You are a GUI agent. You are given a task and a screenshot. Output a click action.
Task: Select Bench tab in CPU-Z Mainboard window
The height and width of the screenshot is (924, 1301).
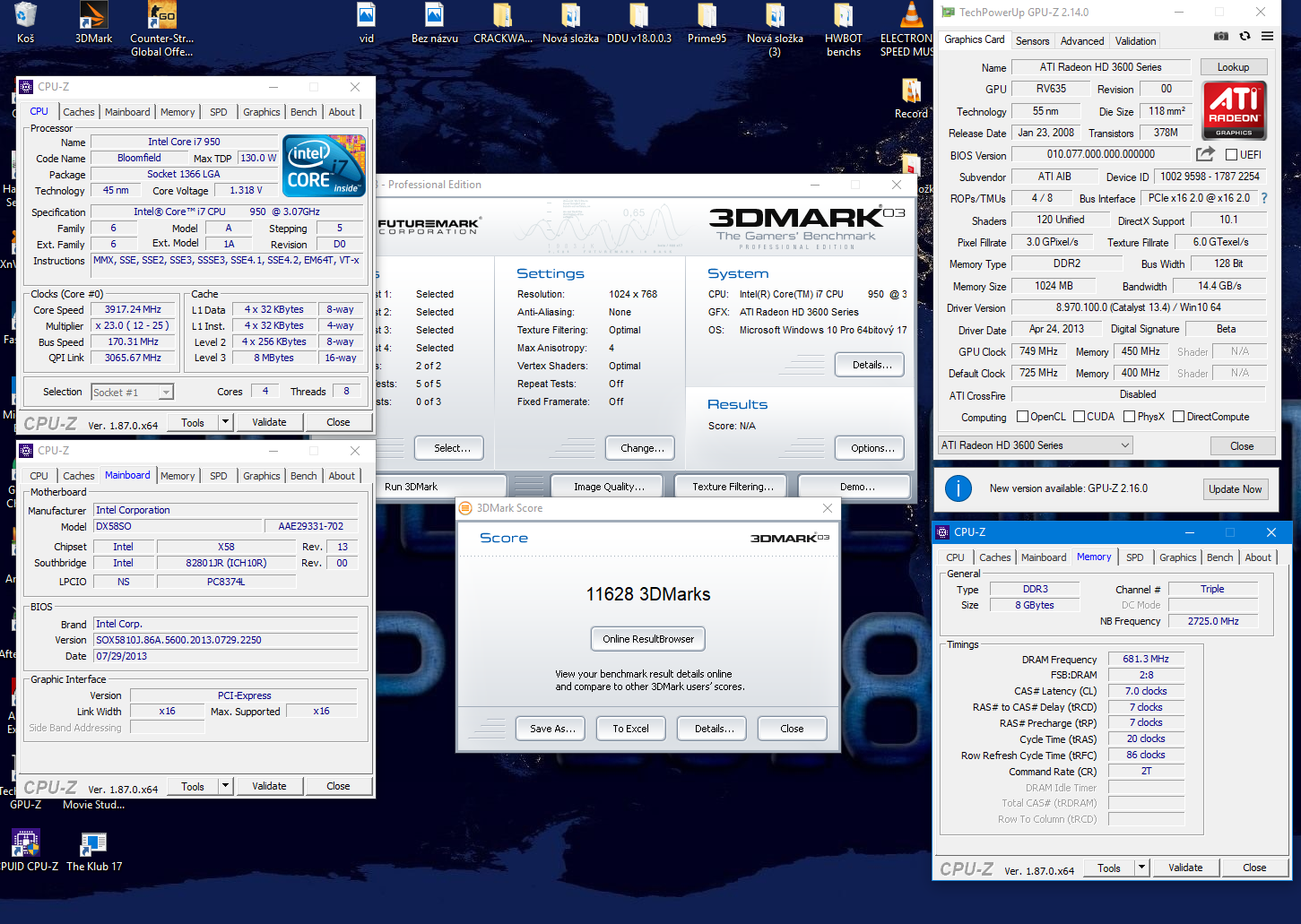[304, 476]
